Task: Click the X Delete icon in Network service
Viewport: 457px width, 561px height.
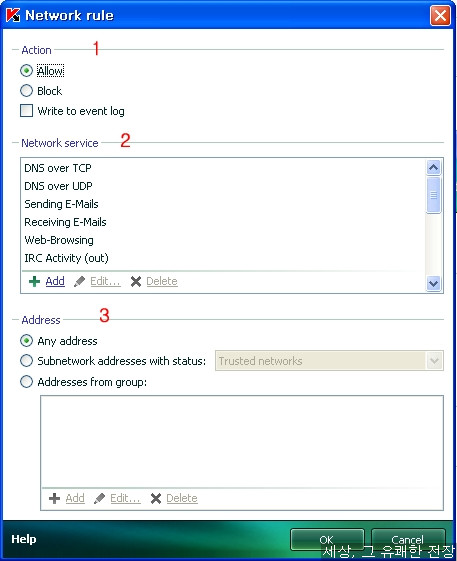Action: coord(136,282)
